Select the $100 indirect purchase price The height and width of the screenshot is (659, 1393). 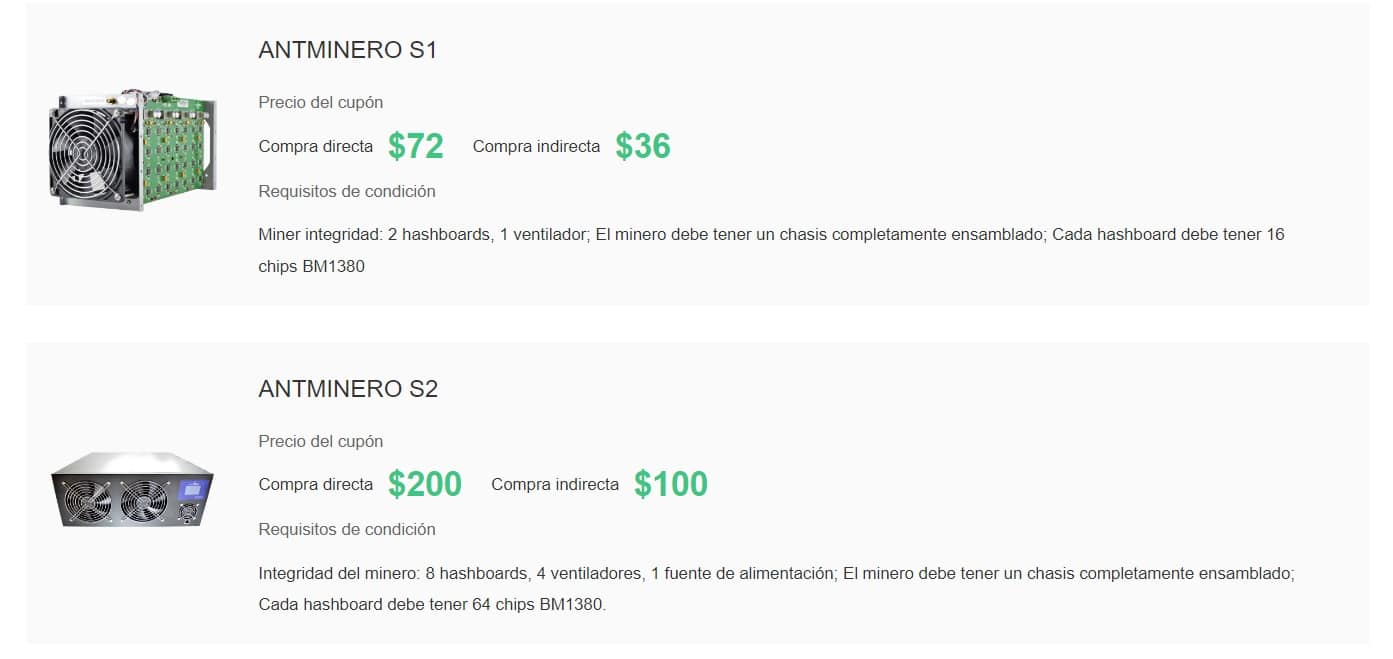point(671,484)
